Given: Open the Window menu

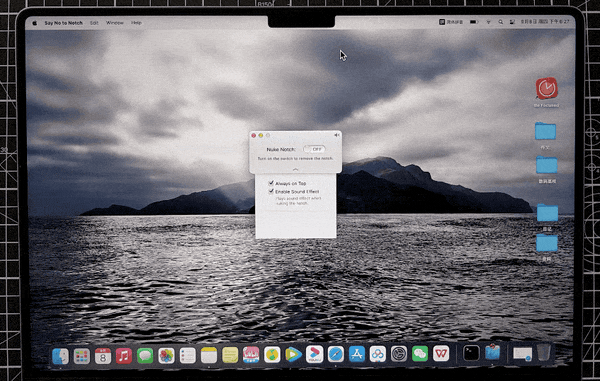Looking at the screenshot, I should pos(115,23).
